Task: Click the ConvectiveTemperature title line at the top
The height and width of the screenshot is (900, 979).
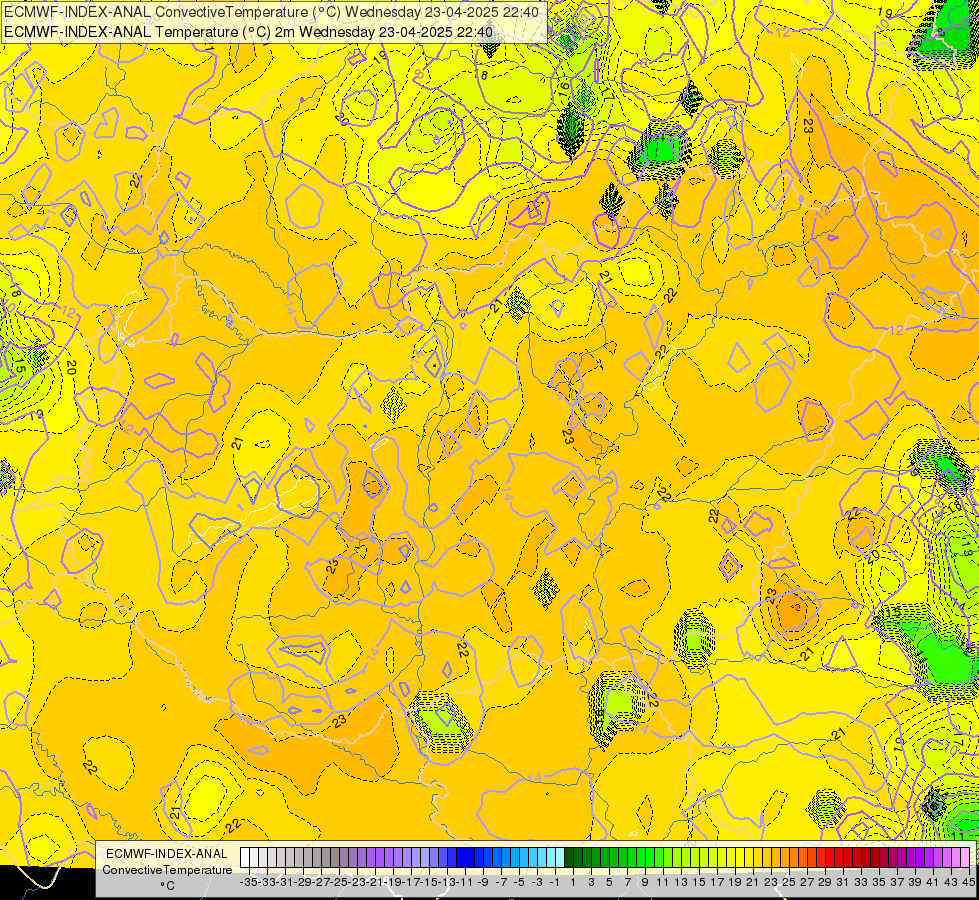Action: (272, 11)
